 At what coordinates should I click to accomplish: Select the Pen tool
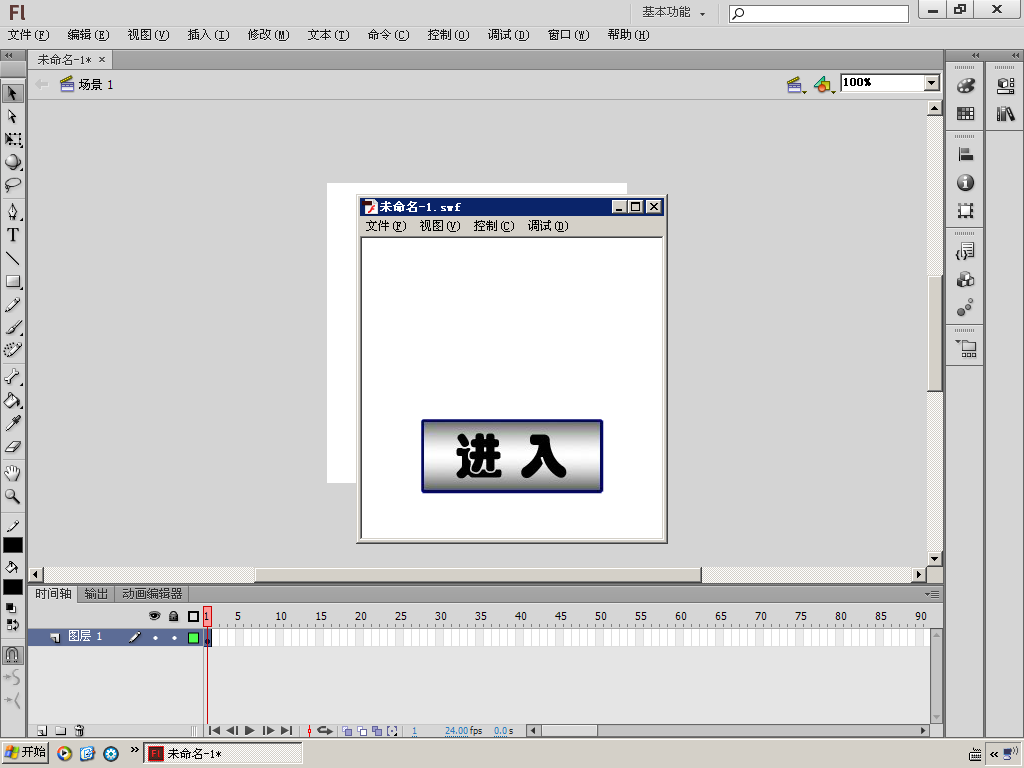pos(12,212)
